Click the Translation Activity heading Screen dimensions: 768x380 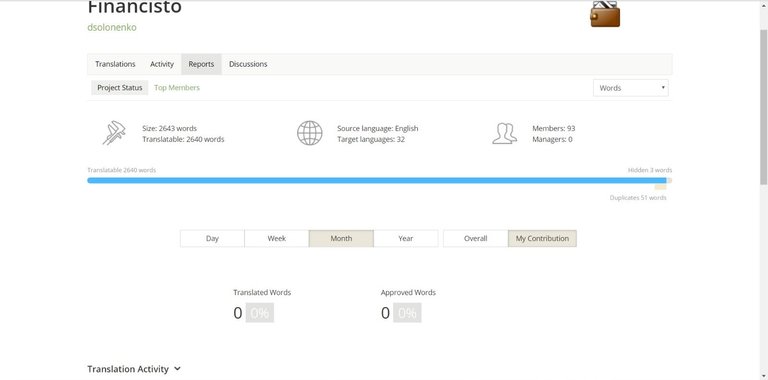point(128,369)
